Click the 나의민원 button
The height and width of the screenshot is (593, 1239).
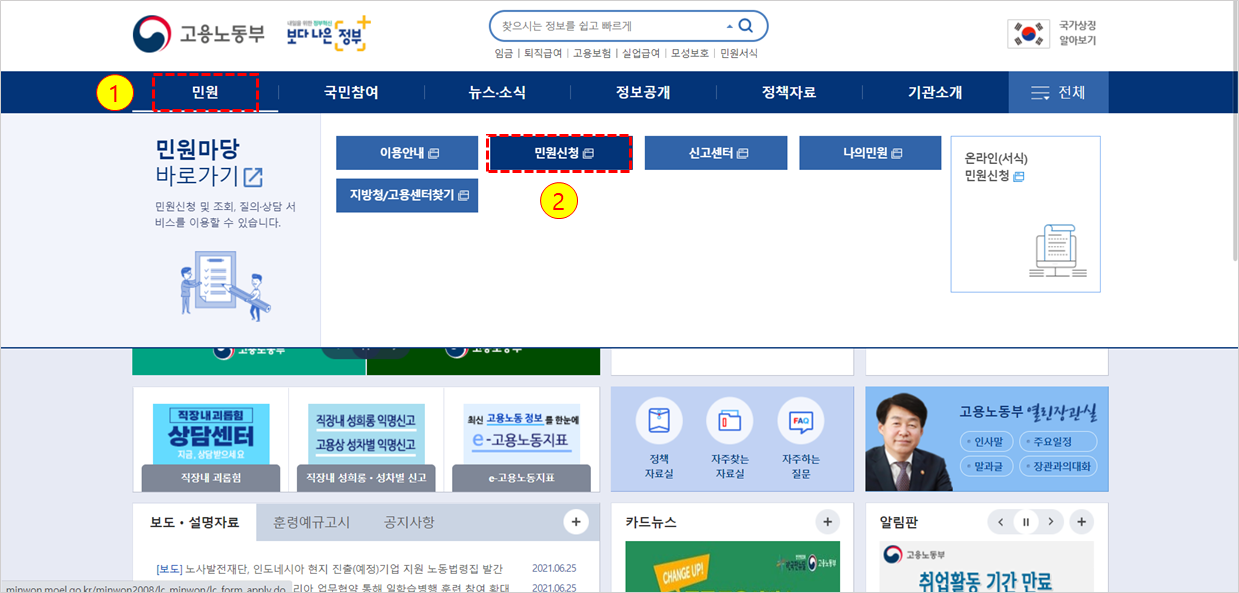coord(871,153)
